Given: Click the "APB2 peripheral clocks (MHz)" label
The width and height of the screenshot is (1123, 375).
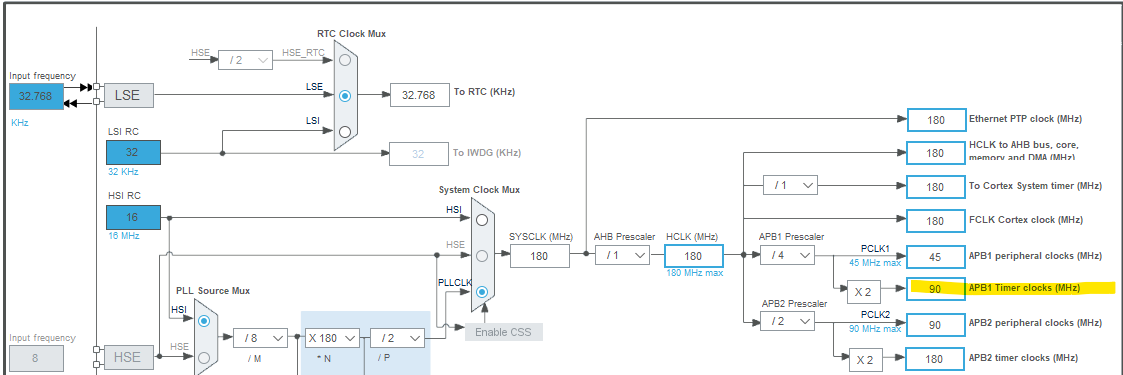Looking at the screenshot, I should [1036, 323].
